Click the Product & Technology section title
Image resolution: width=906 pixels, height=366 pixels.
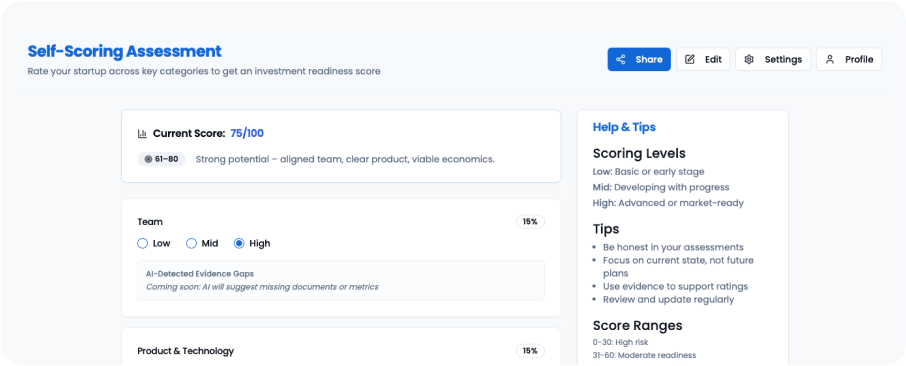185,351
